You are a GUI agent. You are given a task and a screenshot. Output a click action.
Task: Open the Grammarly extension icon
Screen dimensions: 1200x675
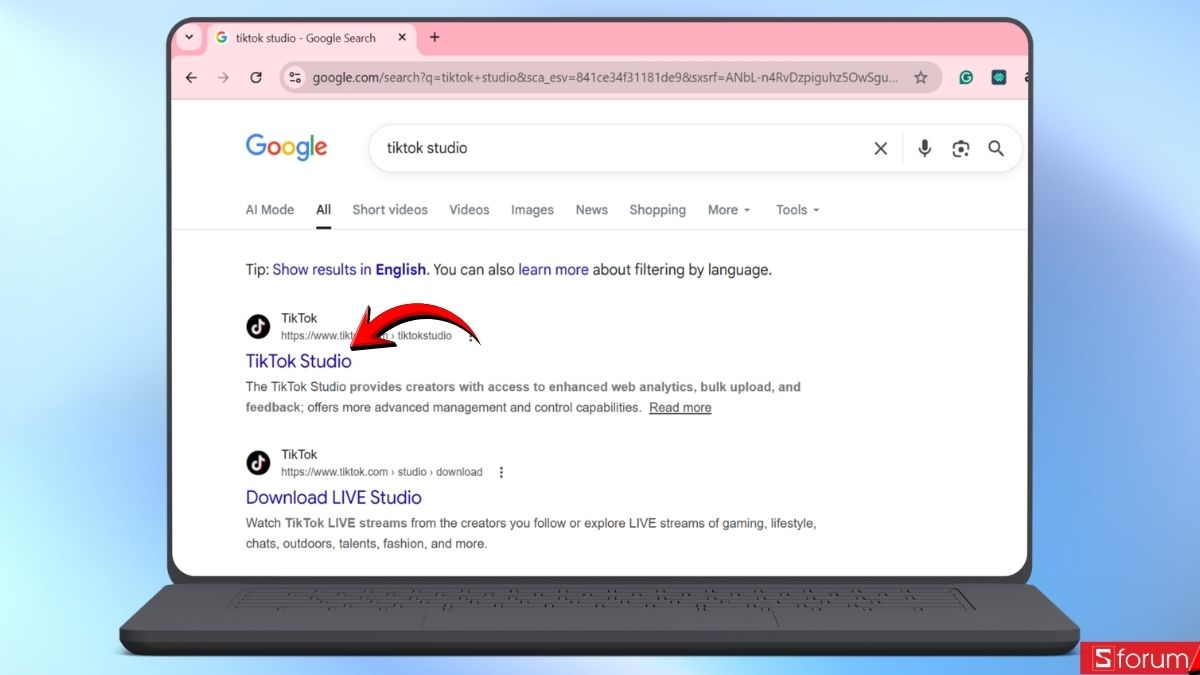(966, 77)
